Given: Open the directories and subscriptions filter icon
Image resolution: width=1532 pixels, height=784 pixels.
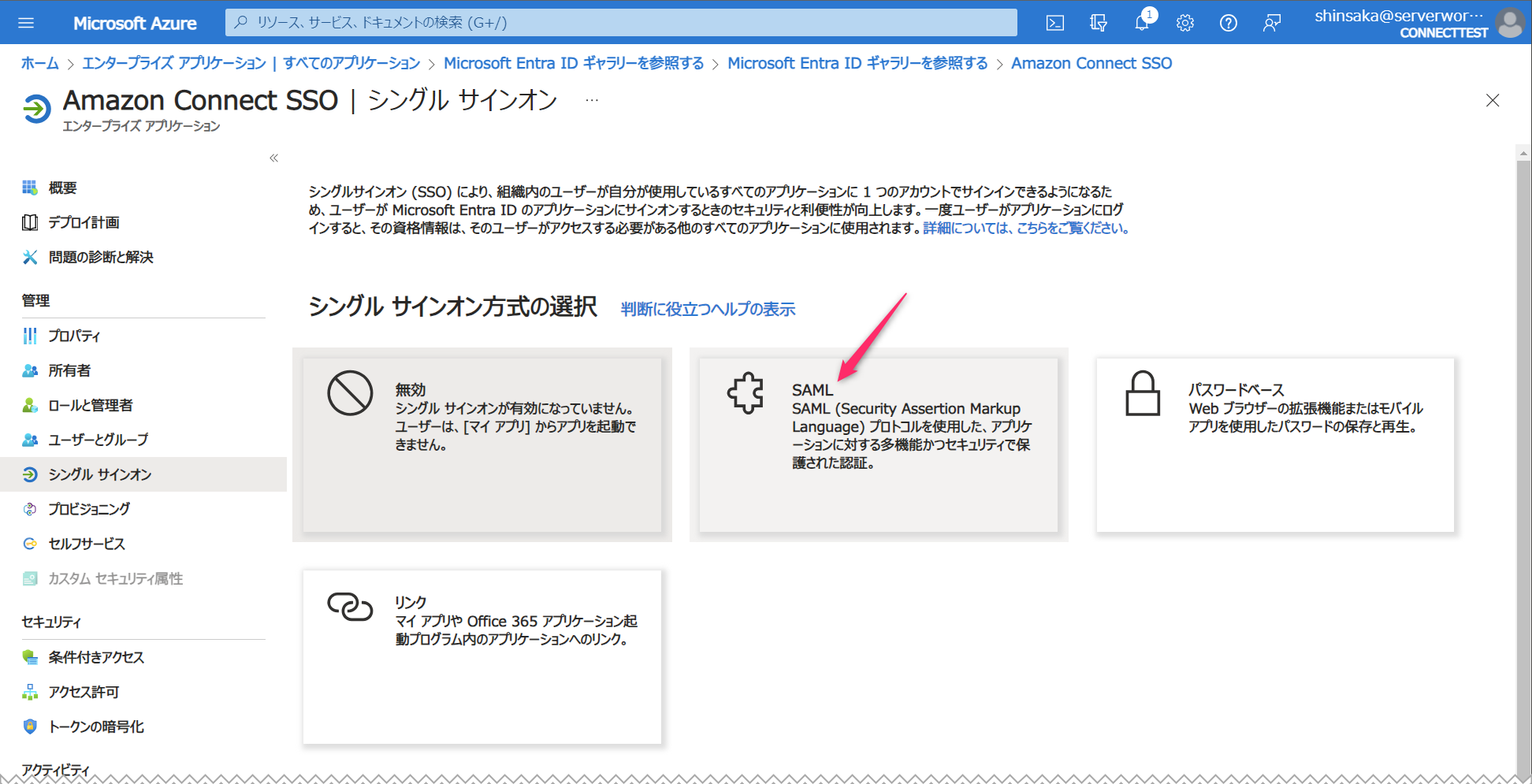Looking at the screenshot, I should pyautogui.click(x=1099, y=23).
